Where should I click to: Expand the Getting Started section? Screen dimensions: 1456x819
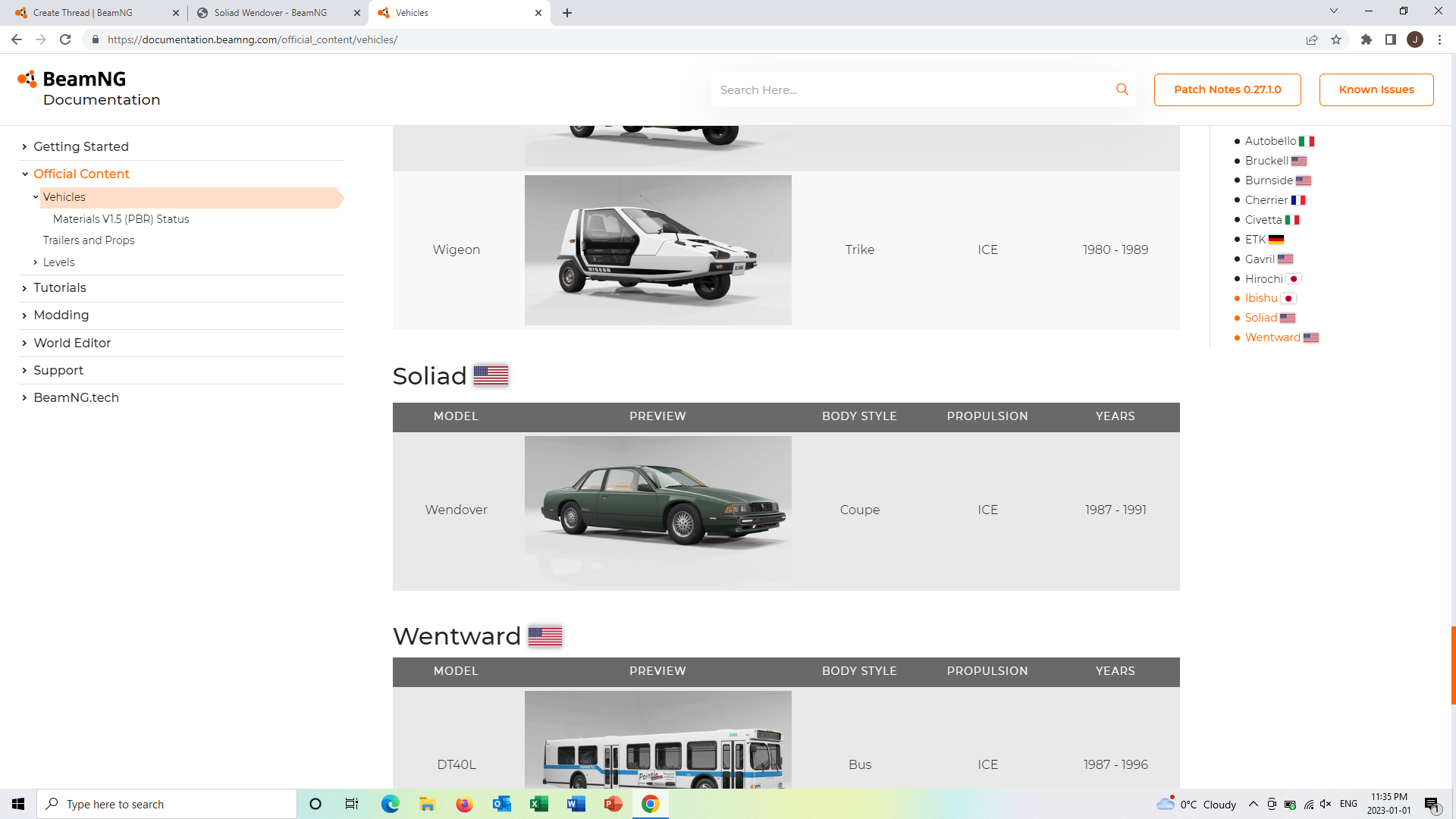click(24, 146)
